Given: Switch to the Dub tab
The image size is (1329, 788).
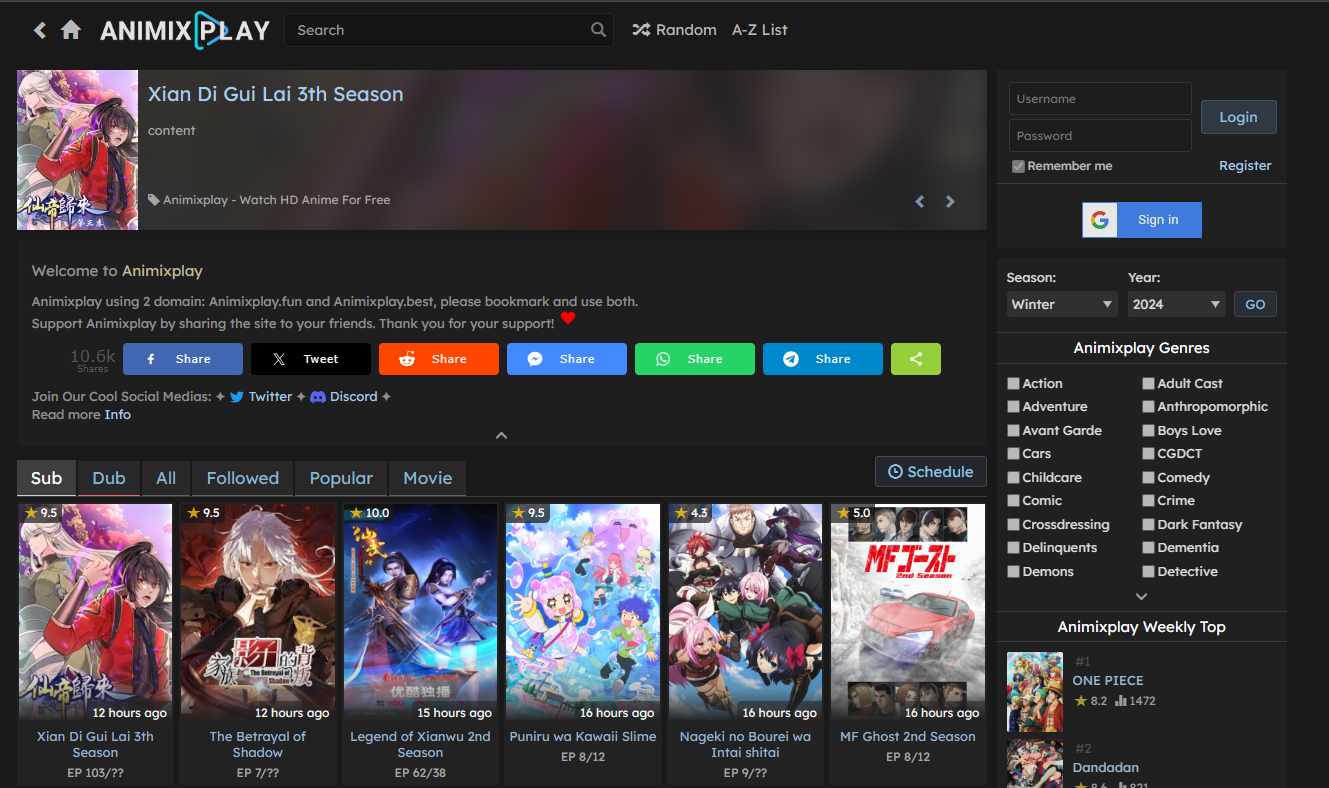Looking at the screenshot, I should coord(109,478).
